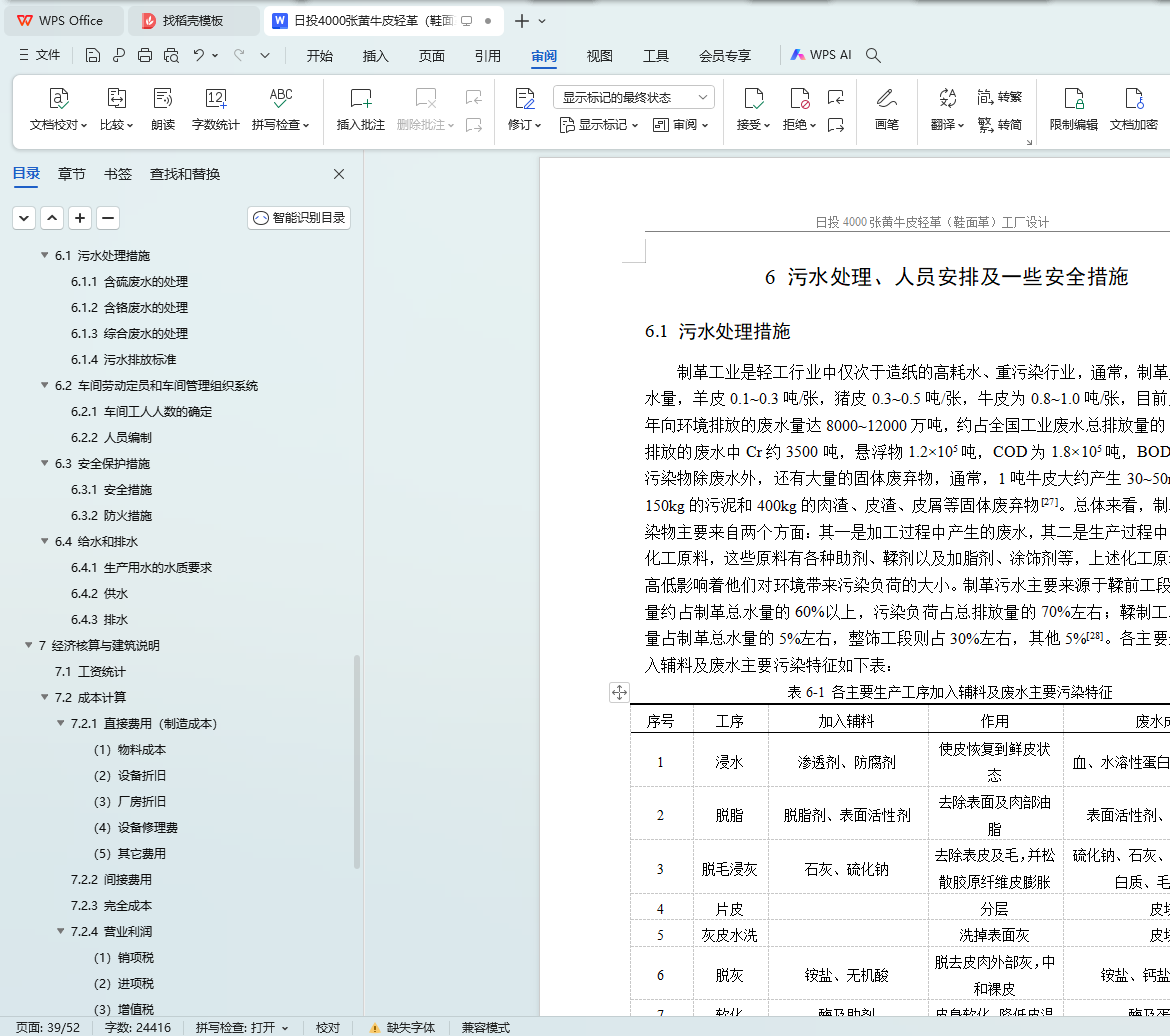Open the 显示标记 dropdown
The width and height of the screenshot is (1170, 1036).
(x=598, y=125)
